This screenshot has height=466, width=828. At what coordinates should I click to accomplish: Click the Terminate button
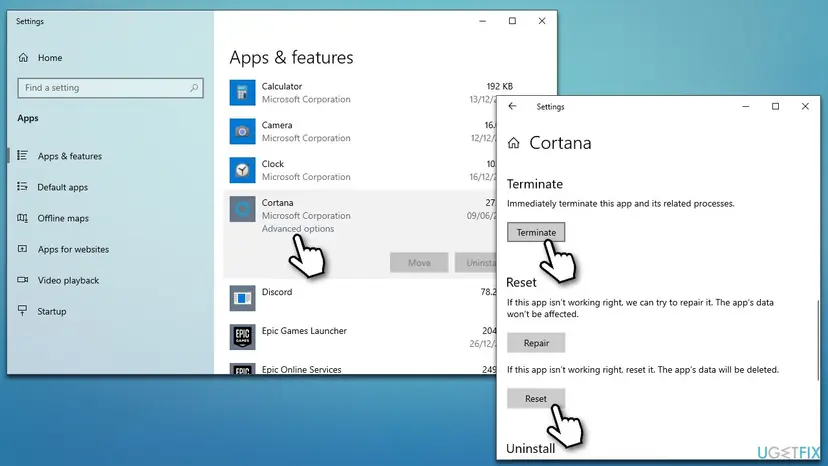point(536,232)
